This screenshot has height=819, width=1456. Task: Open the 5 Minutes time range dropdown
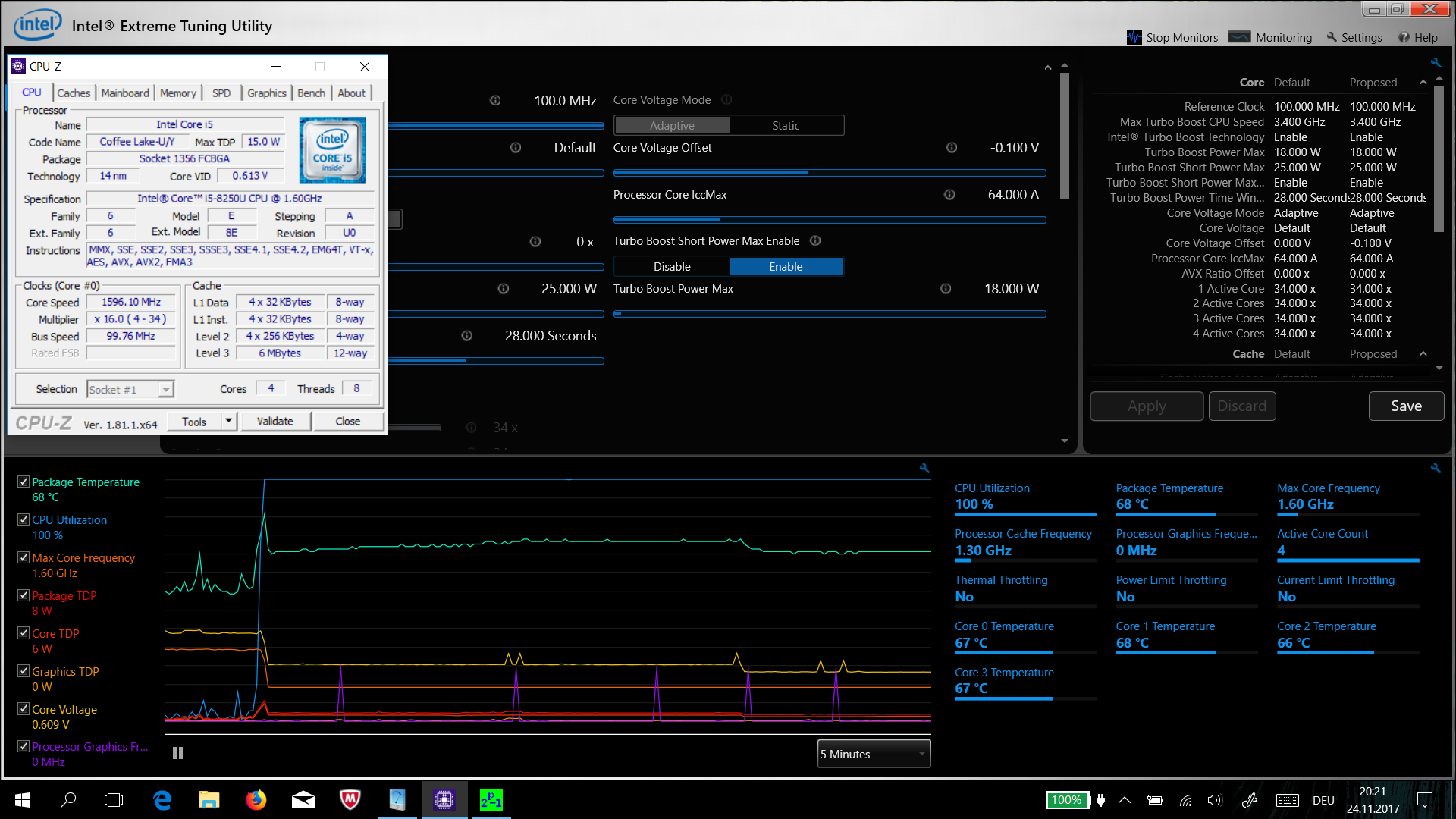(x=874, y=754)
